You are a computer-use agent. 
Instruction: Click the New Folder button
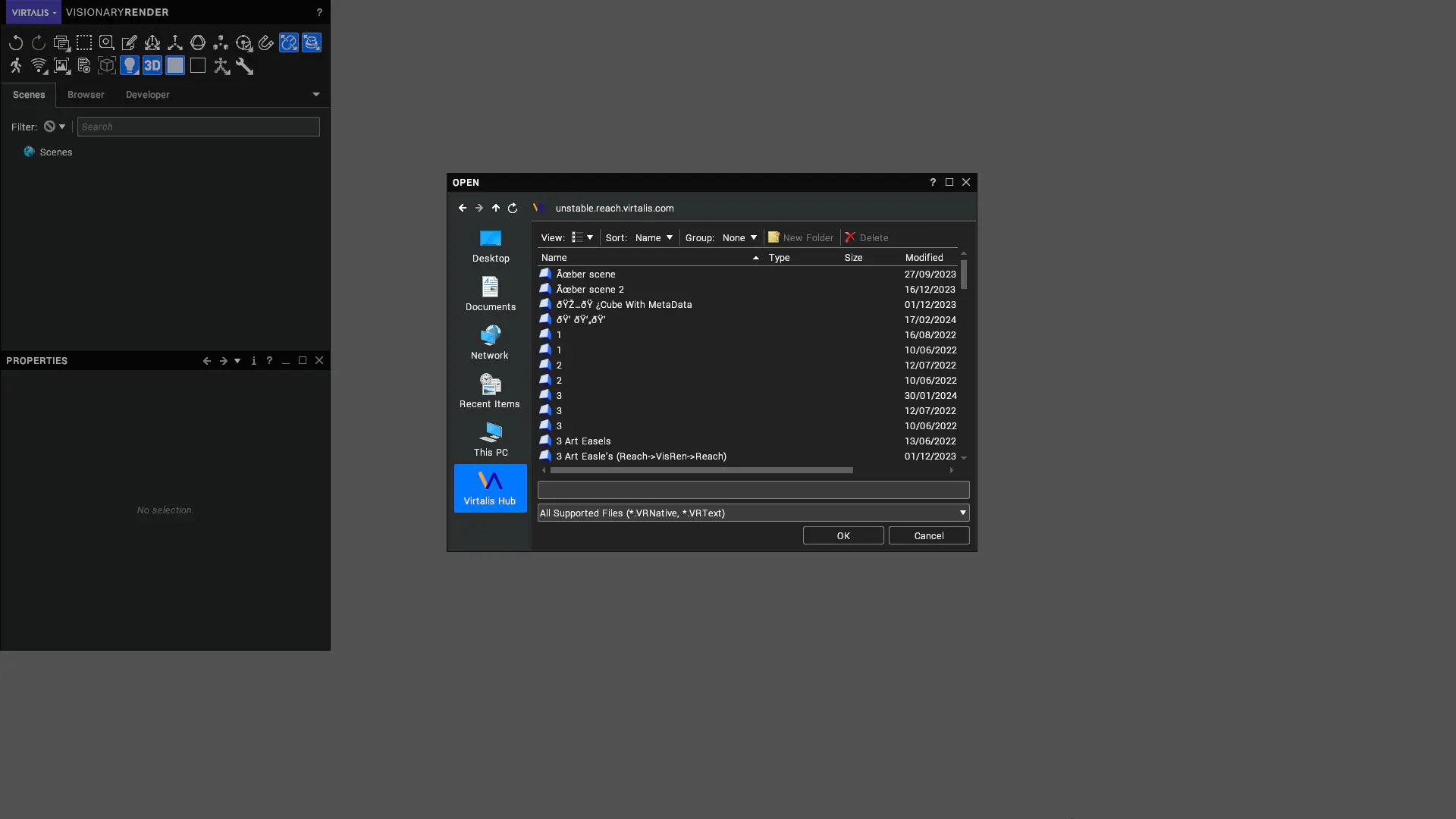click(x=801, y=237)
